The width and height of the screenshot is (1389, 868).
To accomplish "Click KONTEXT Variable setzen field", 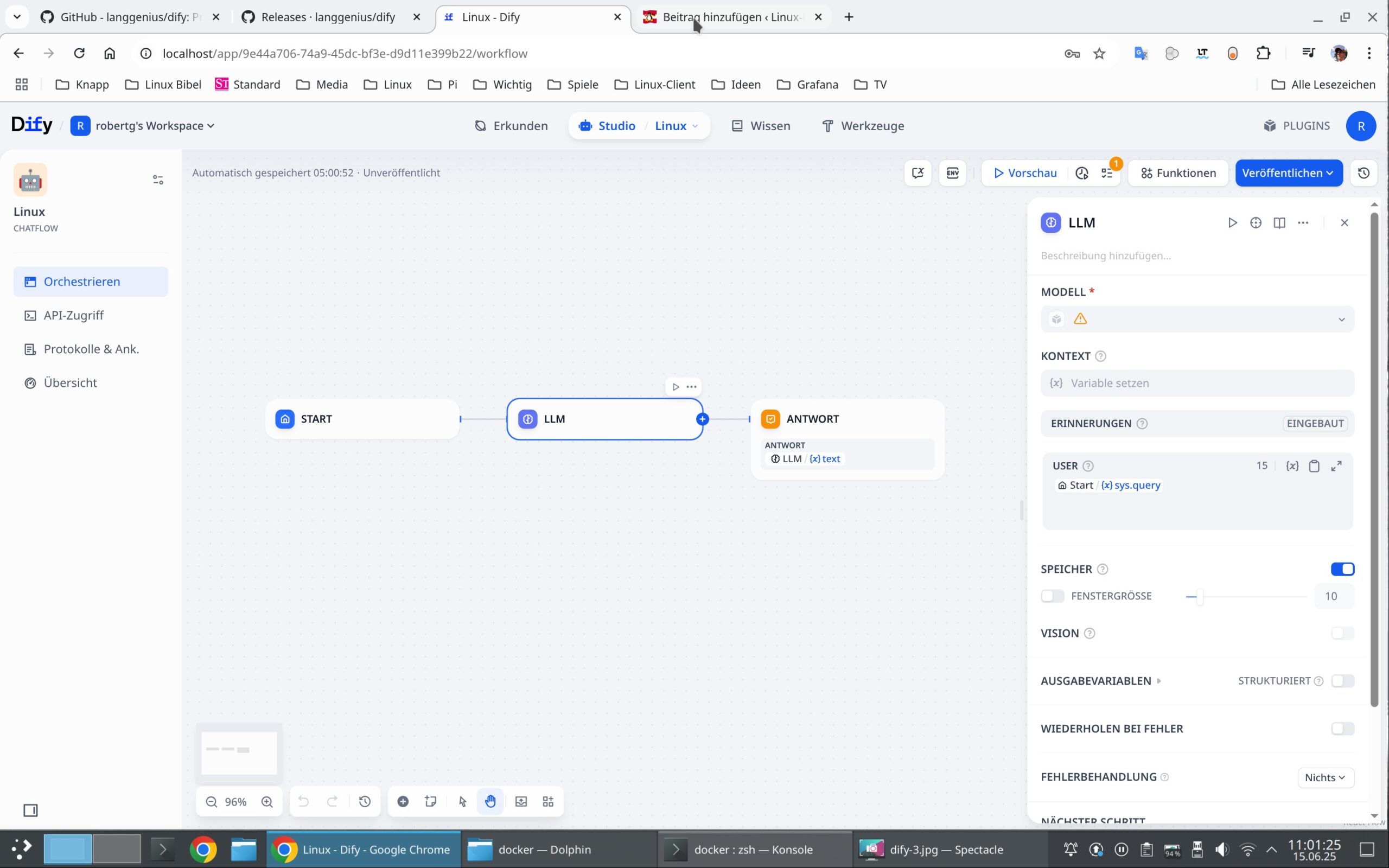I will click(x=1197, y=383).
